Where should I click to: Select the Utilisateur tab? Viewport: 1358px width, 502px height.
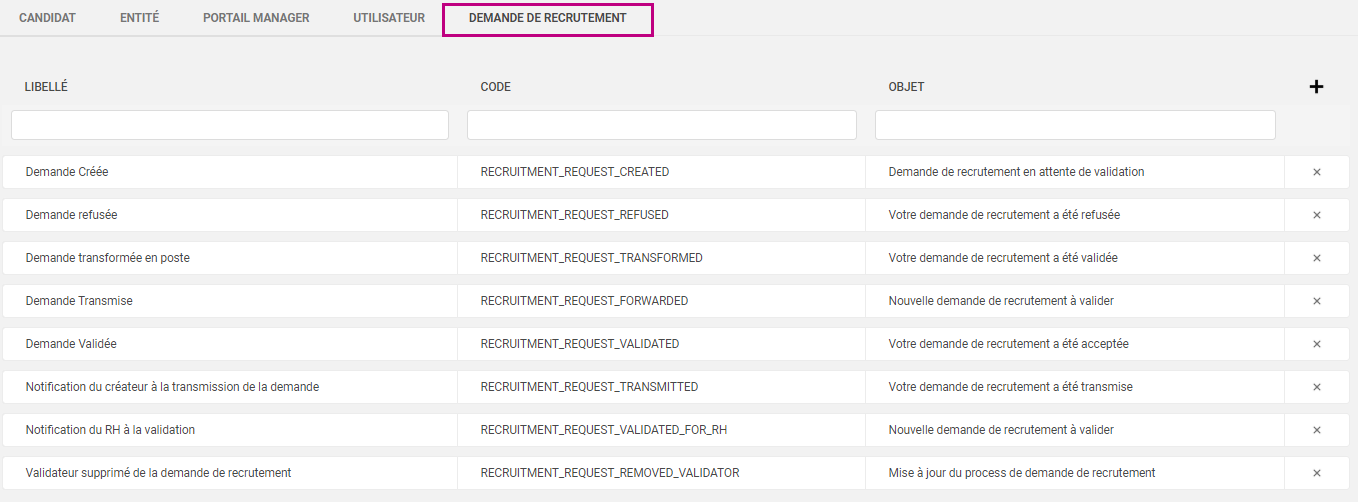click(389, 18)
